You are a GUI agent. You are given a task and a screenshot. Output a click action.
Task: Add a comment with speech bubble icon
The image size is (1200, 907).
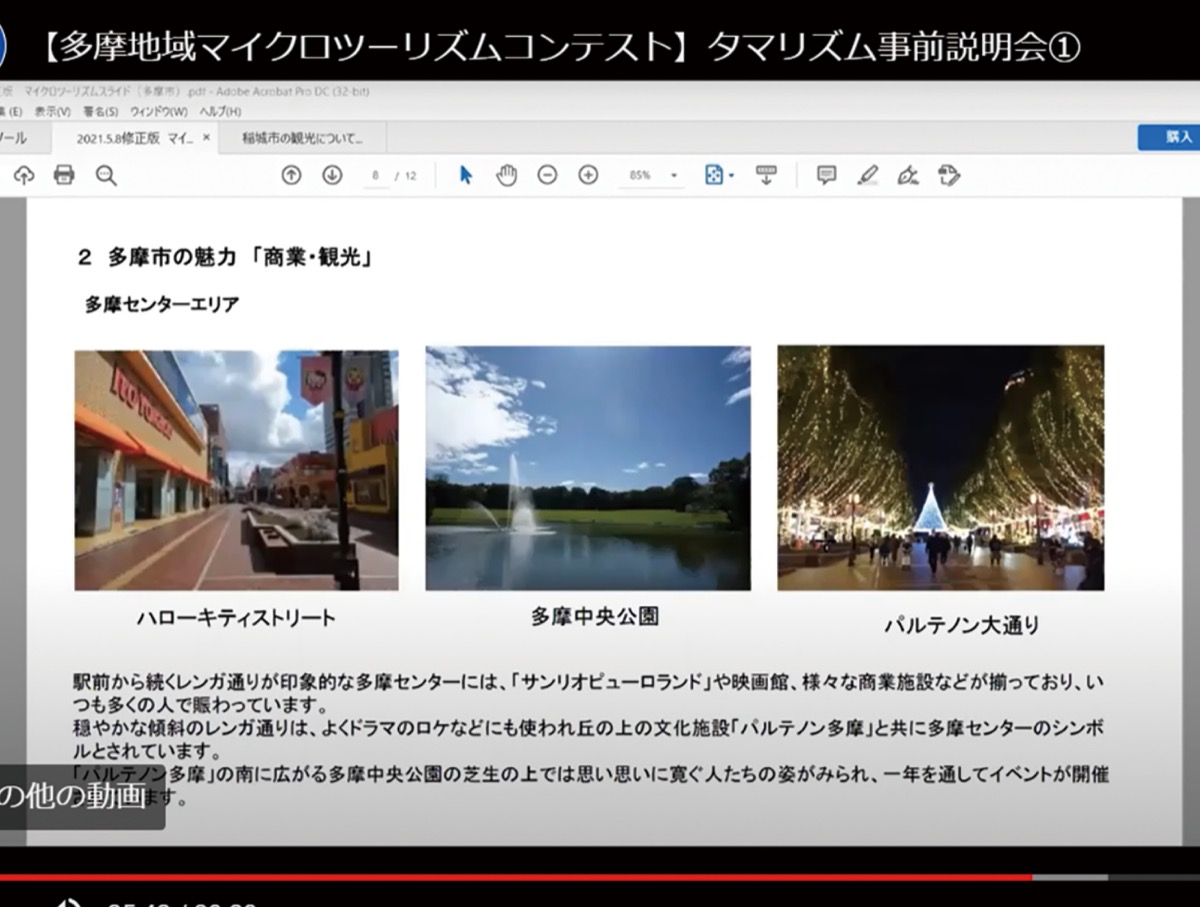826,175
